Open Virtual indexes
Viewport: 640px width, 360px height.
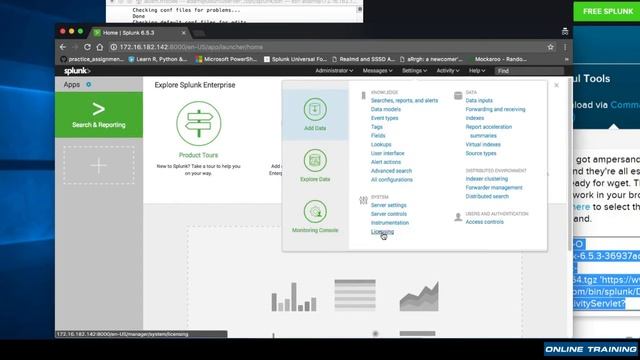[x=483, y=144]
